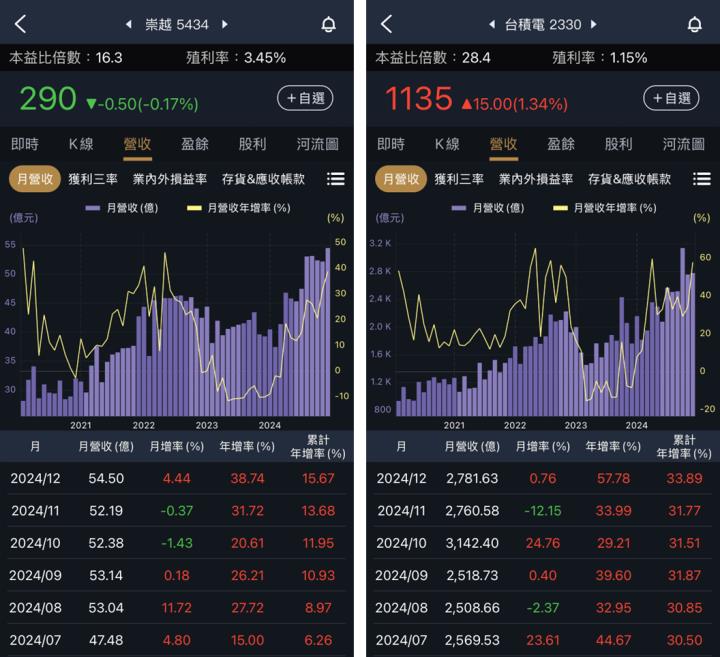720x657 pixels.
Task: Tap the 崇越 stock price 290
Action: tap(48, 98)
